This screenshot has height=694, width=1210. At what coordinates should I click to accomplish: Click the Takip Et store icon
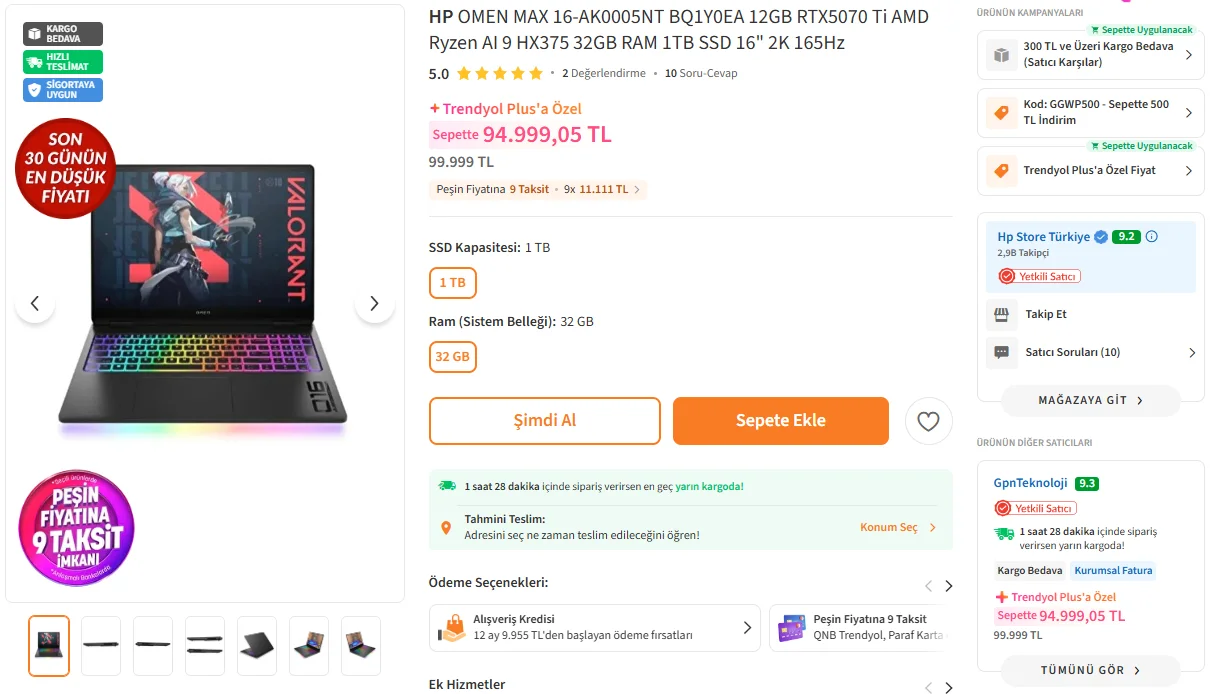tap(1000, 314)
